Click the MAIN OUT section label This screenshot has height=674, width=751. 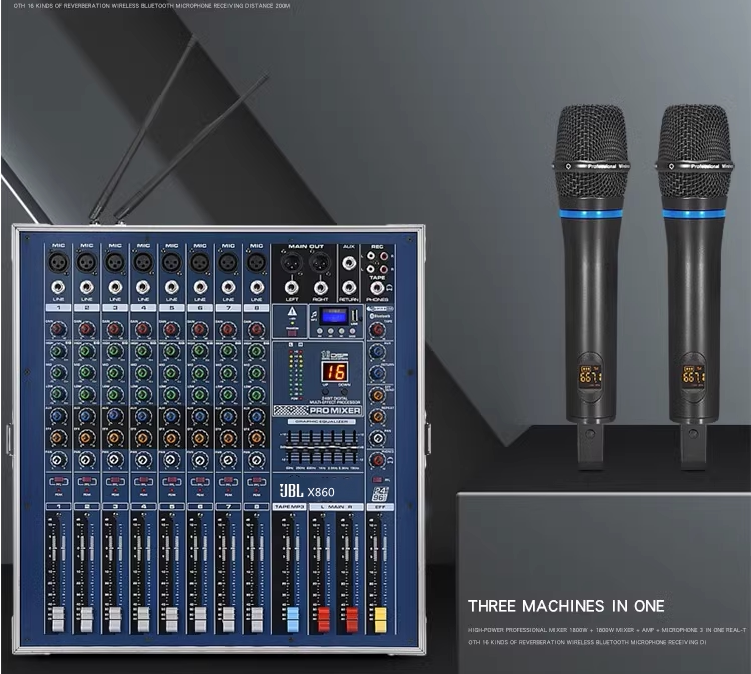(x=306, y=246)
